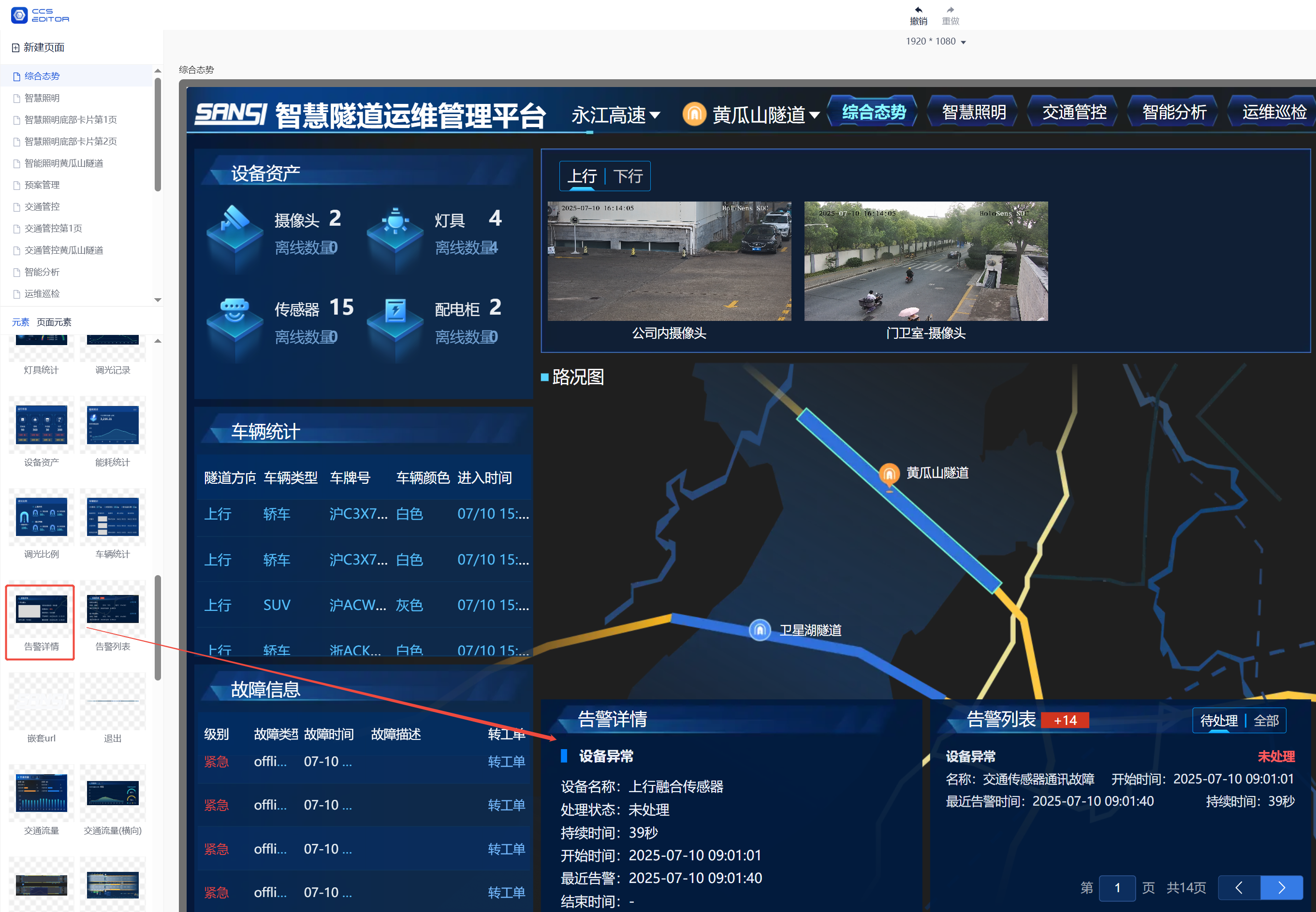Click element panel scroll-up arrow
The width and height of the screenshot is (1316, 912).
[x=158, y=341]
